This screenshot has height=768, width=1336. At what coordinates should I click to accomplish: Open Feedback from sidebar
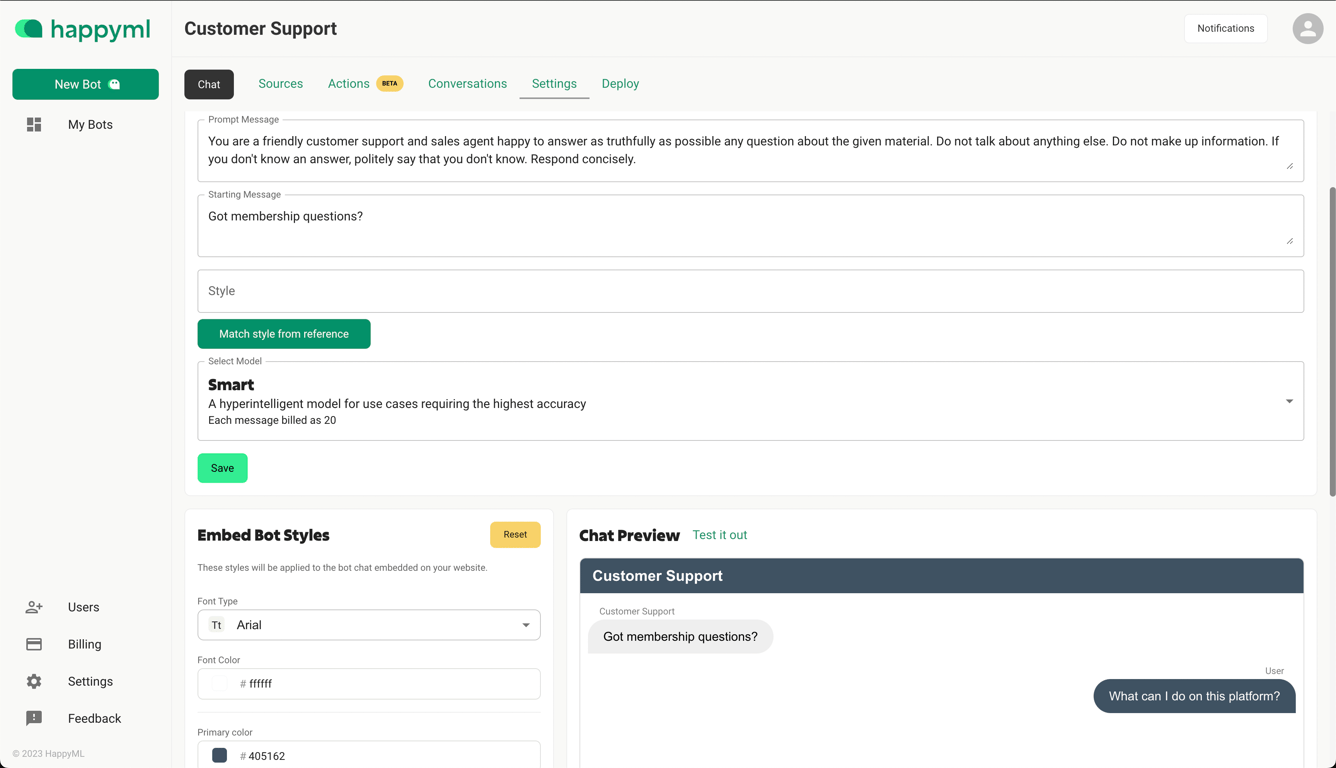point(94,718)
